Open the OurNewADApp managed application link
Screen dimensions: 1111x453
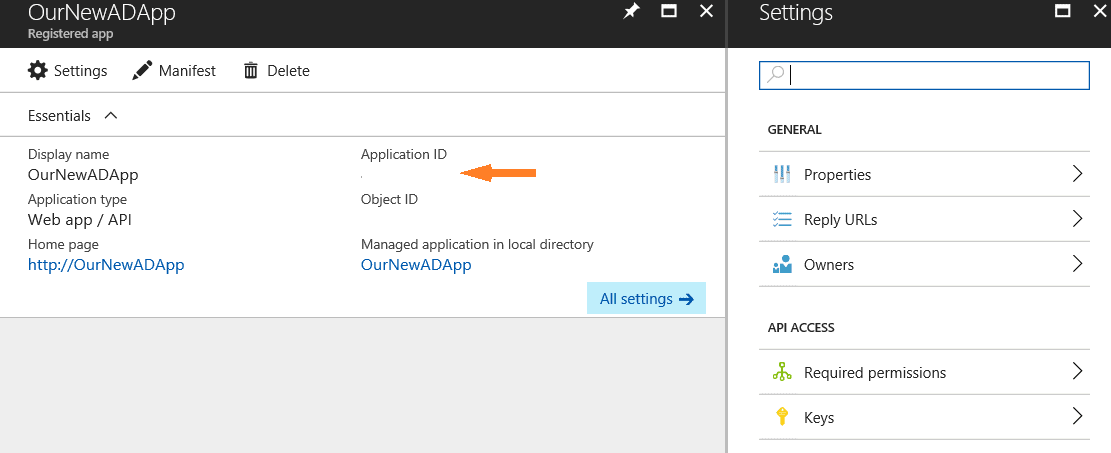click(x=416, y=265)
